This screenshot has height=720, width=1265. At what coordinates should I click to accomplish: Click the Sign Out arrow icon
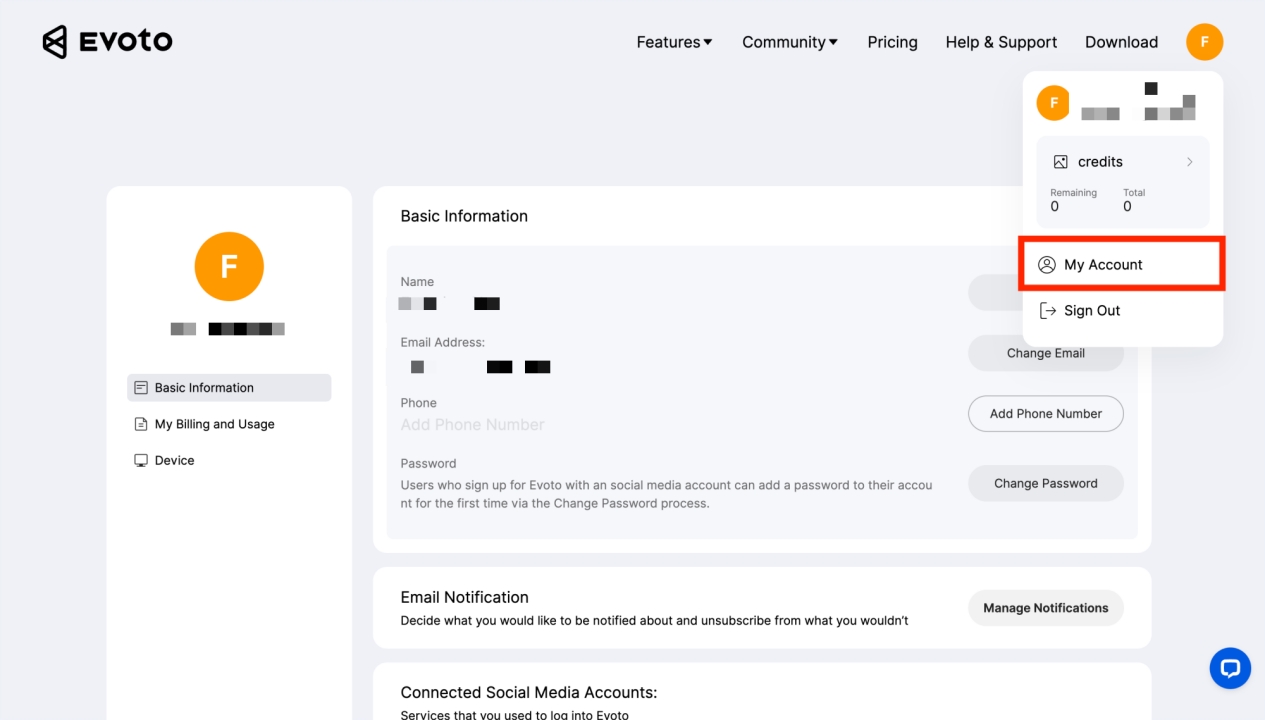(x=1047, y=311)
